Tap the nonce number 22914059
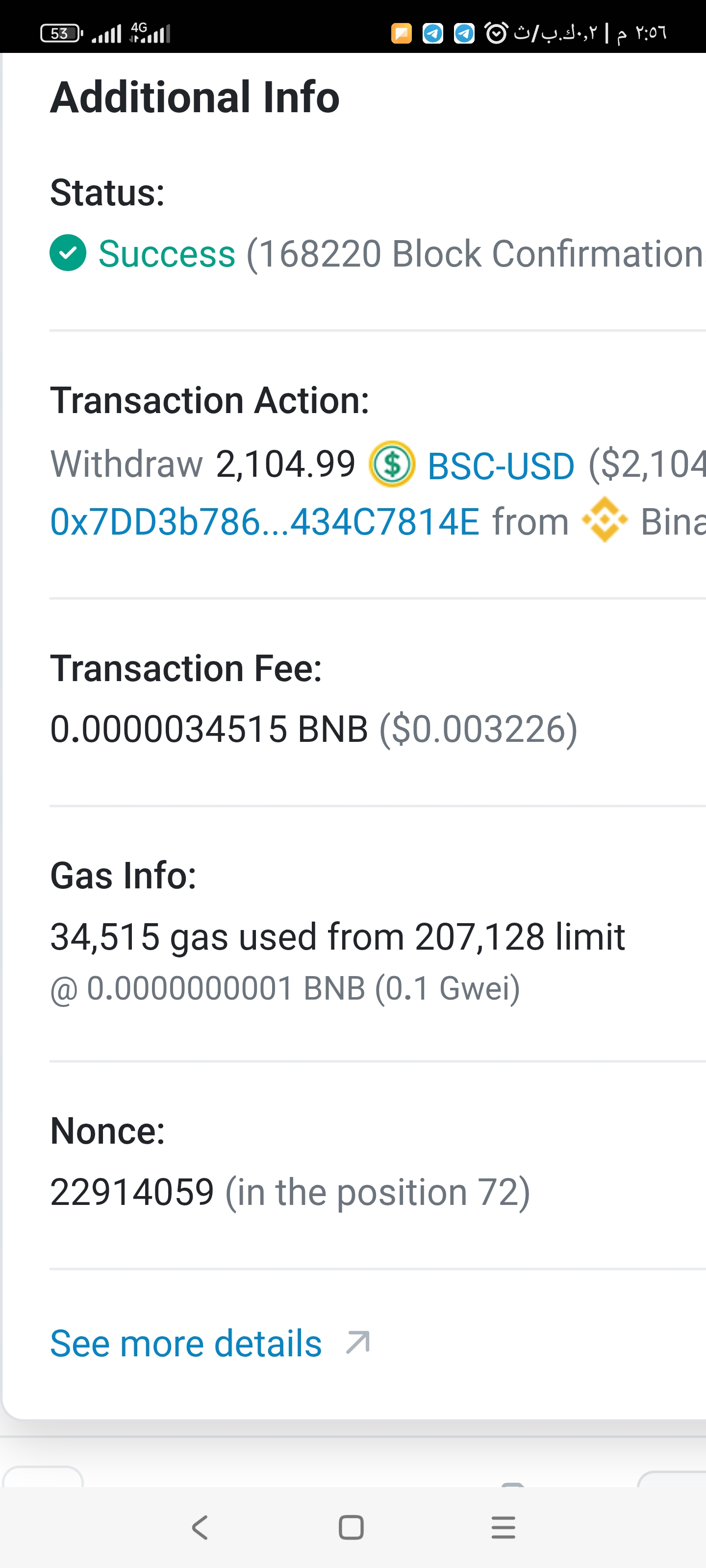Viewport: 706px width, 1568px height. point(132,1192)
